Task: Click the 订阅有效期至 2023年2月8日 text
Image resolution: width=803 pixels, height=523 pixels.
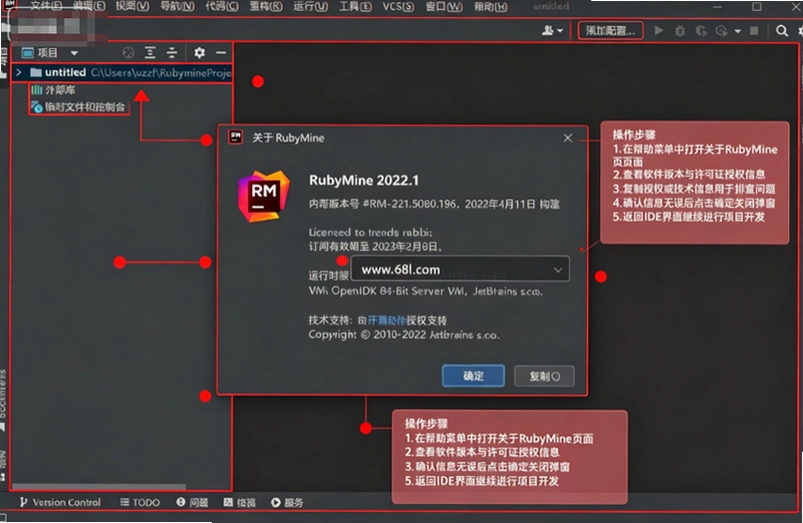Action: (x=375, y=246)
